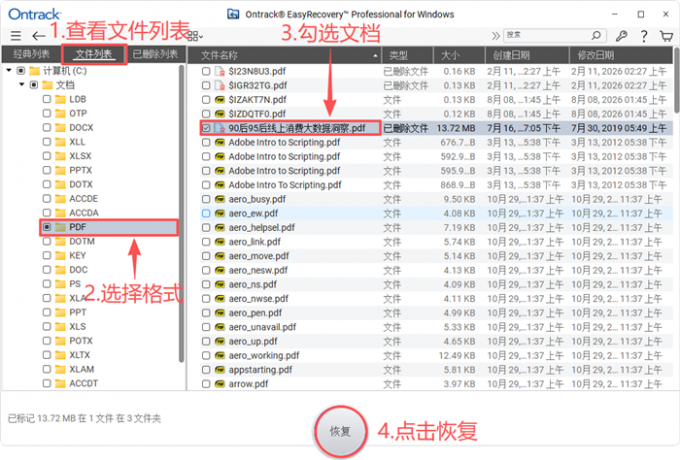Uncheck 90后95后线上消费大数据洞察.pdf checkbox
Screen dimensions: 680x460
point(206,128)
